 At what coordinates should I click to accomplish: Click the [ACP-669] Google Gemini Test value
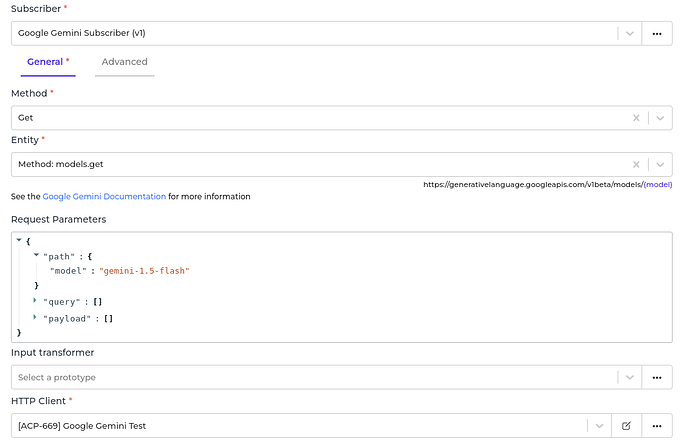point(82,426)
